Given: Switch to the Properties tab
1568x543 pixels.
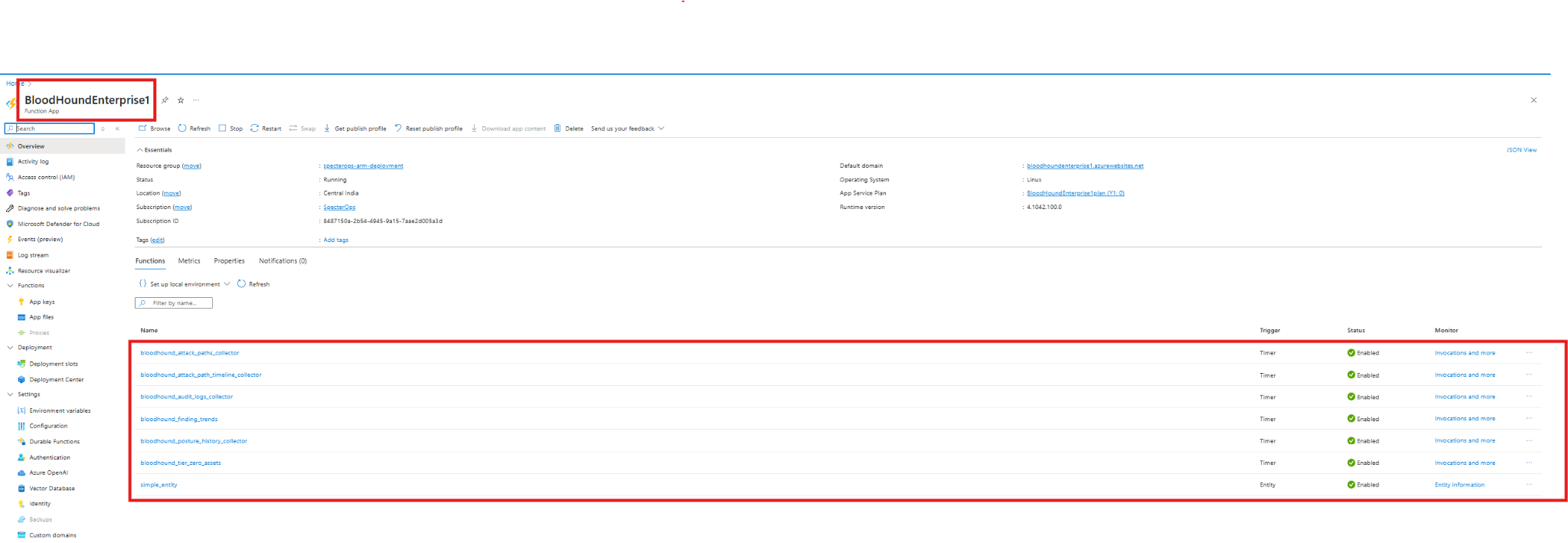Looking at the screenshot, I should (229, 261).
